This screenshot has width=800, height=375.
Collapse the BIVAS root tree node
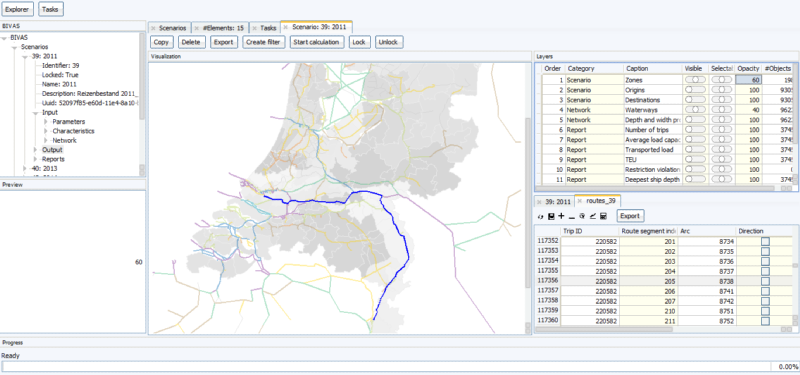pos(5,38)
